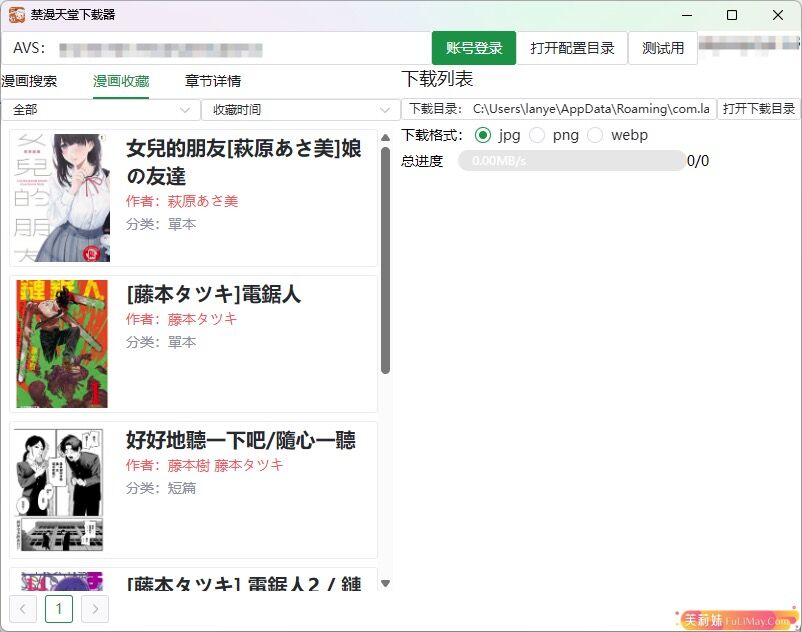
Task: Click the 下载目录 path input field
Action: pyautogui.click(x=590, y=109)
